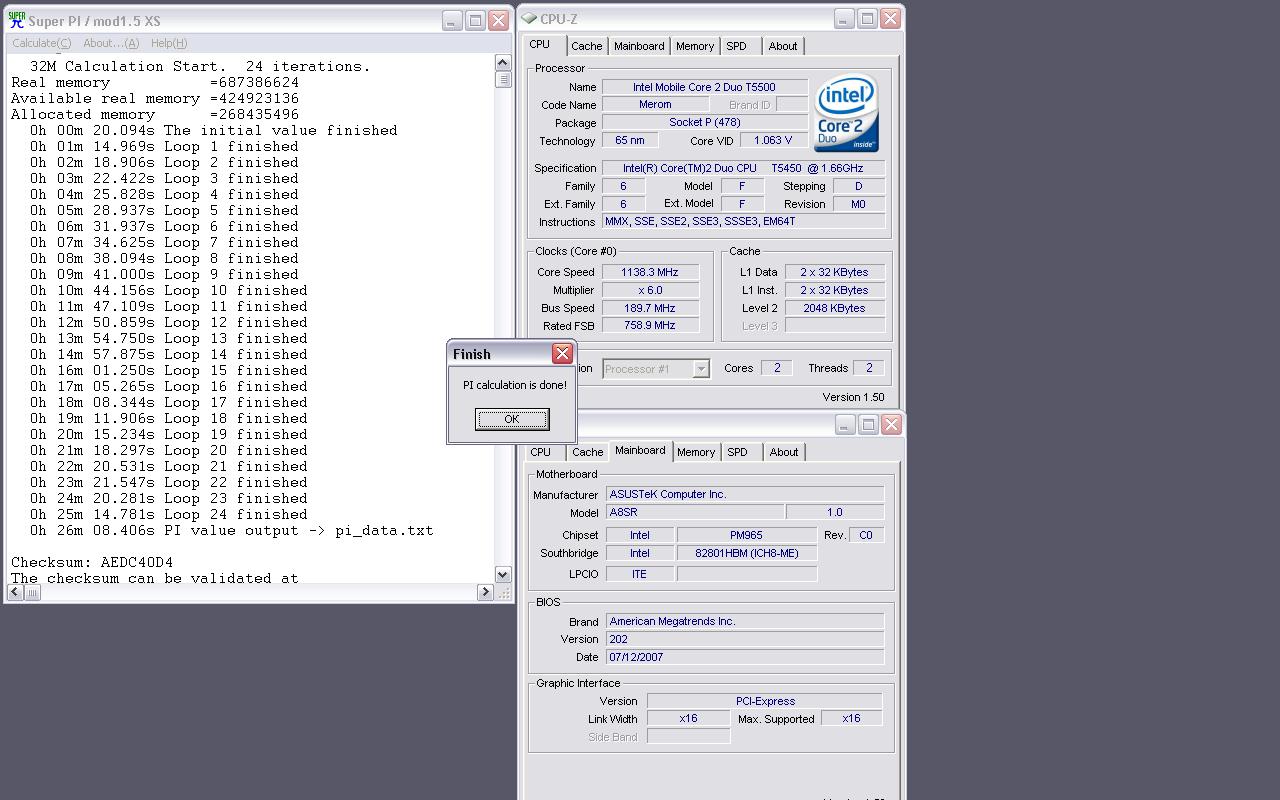Open the About menu in Super PI

(111, 43)
